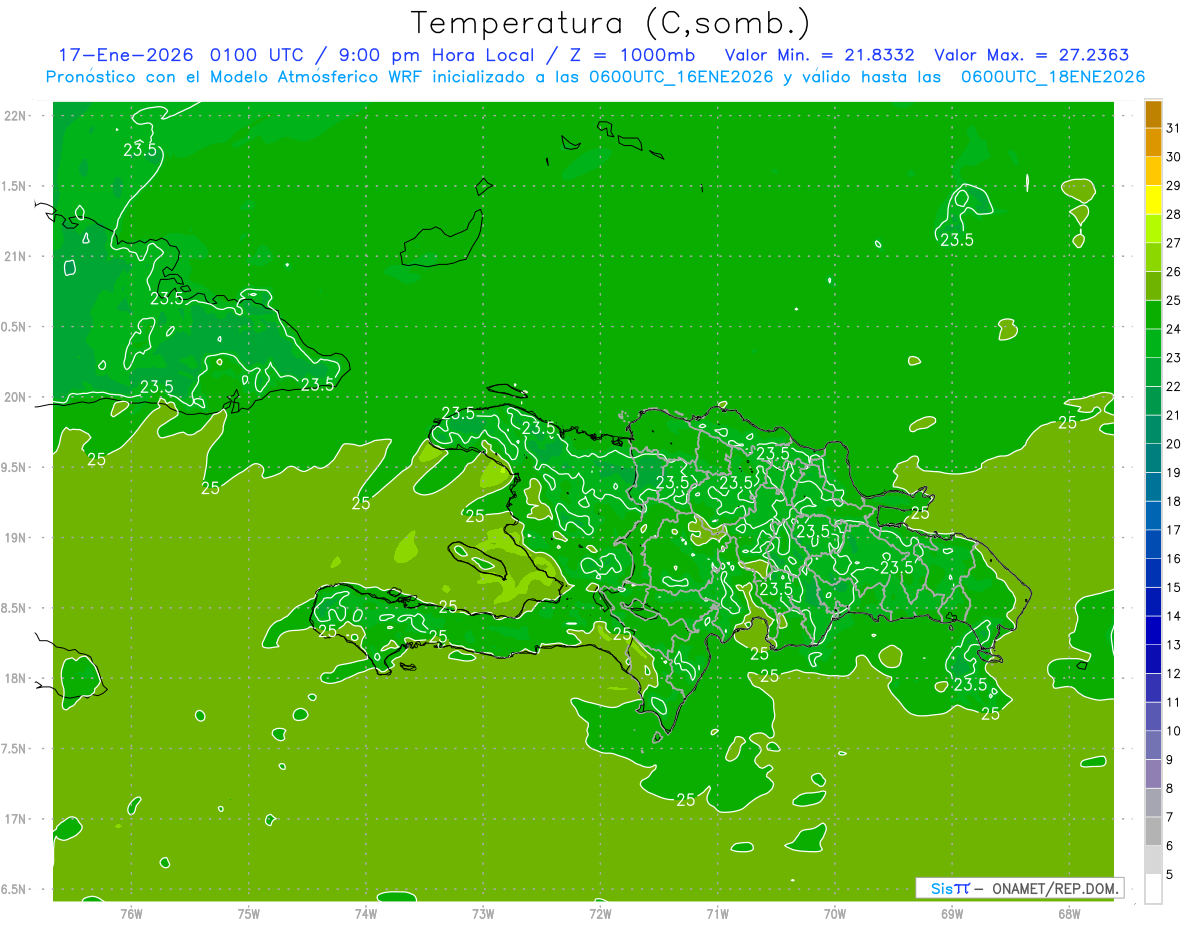Select the date text "17-Ene-2026"
The width and height of the screenshot is (1200, 927).
click(x=126, y=55)
